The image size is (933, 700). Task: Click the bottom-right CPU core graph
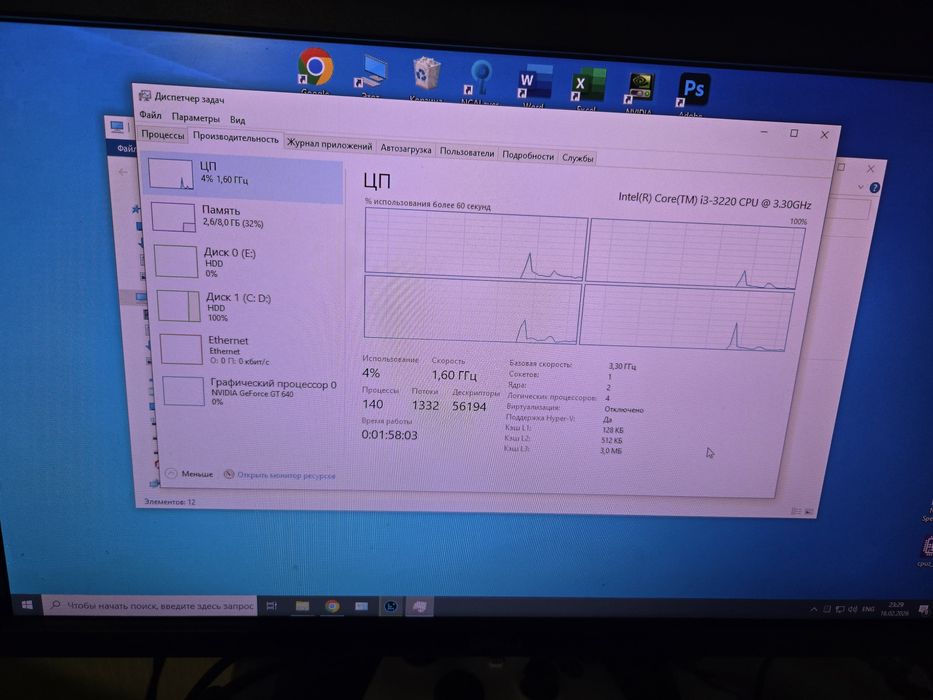click(686, 318)
